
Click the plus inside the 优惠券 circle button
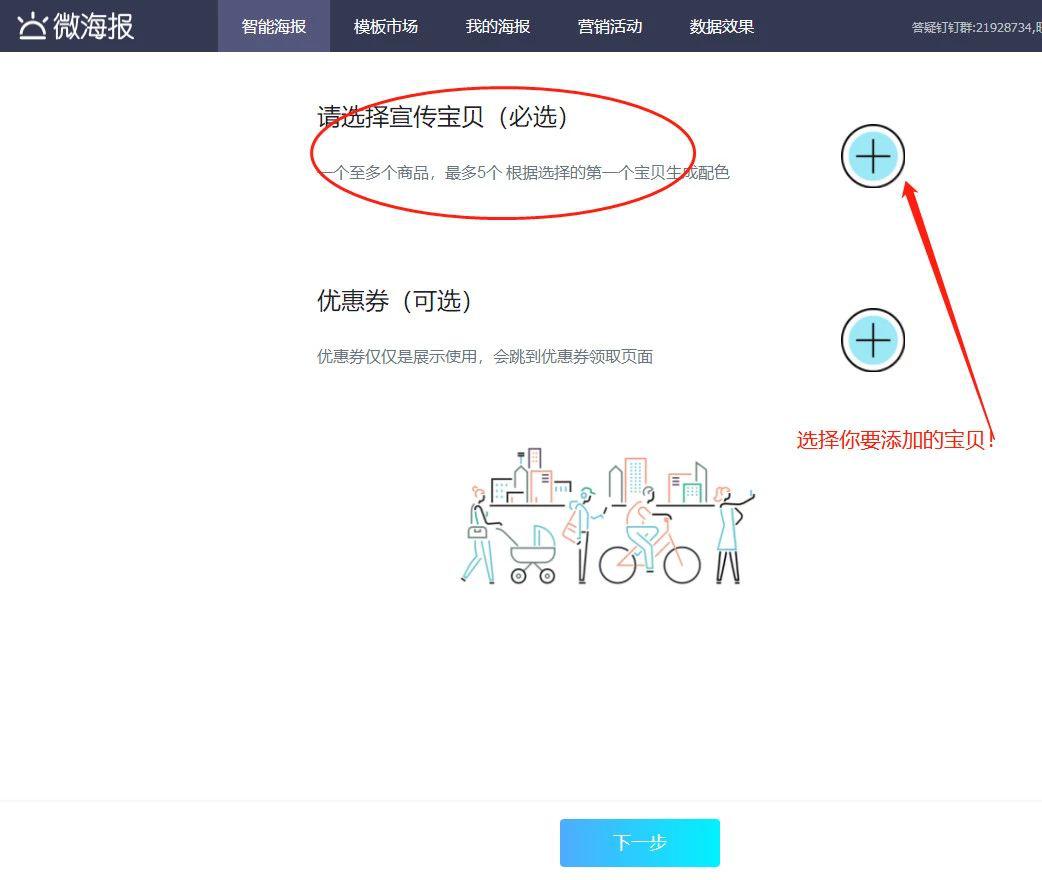pyautogui.click(x=872, y=340)
